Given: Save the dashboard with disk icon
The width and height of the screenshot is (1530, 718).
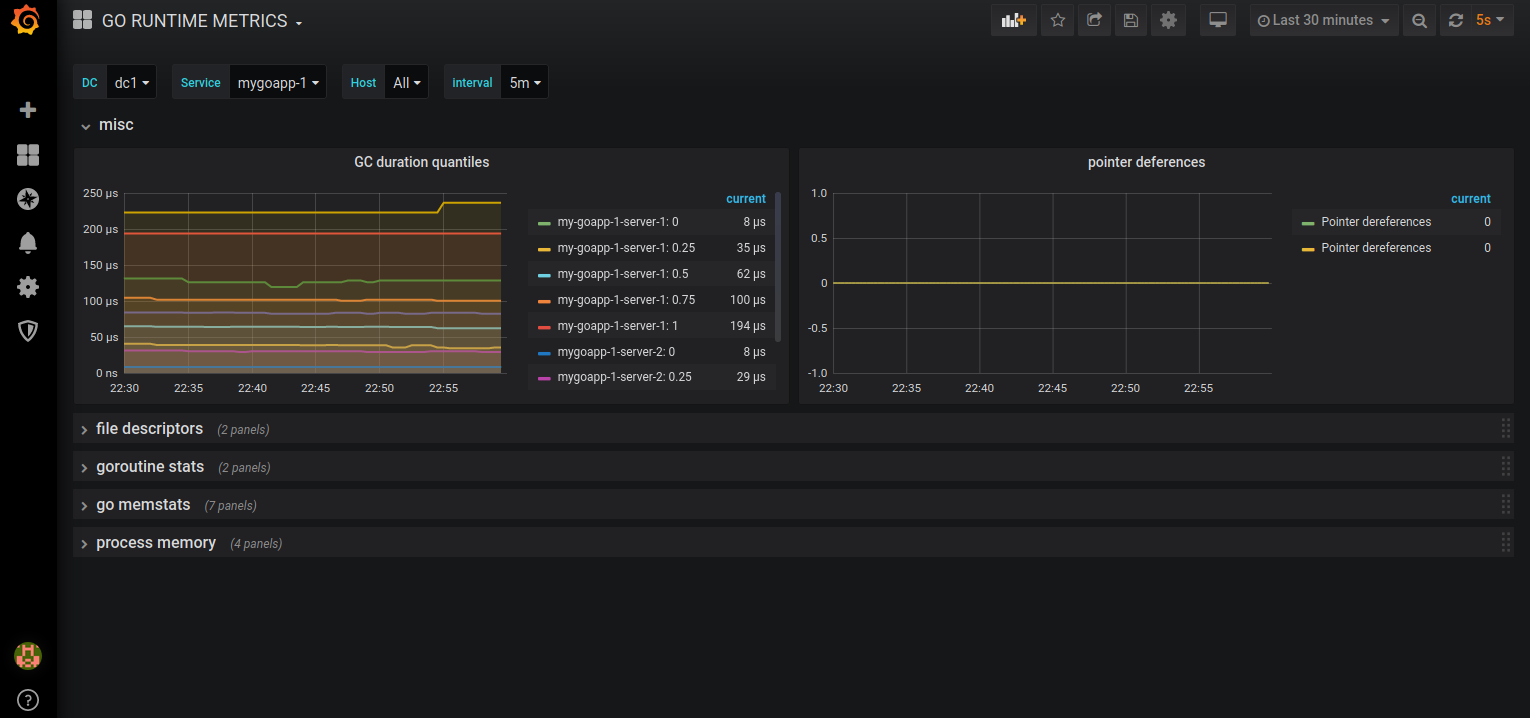Looking at the screenshot, I should [1131, 20].
